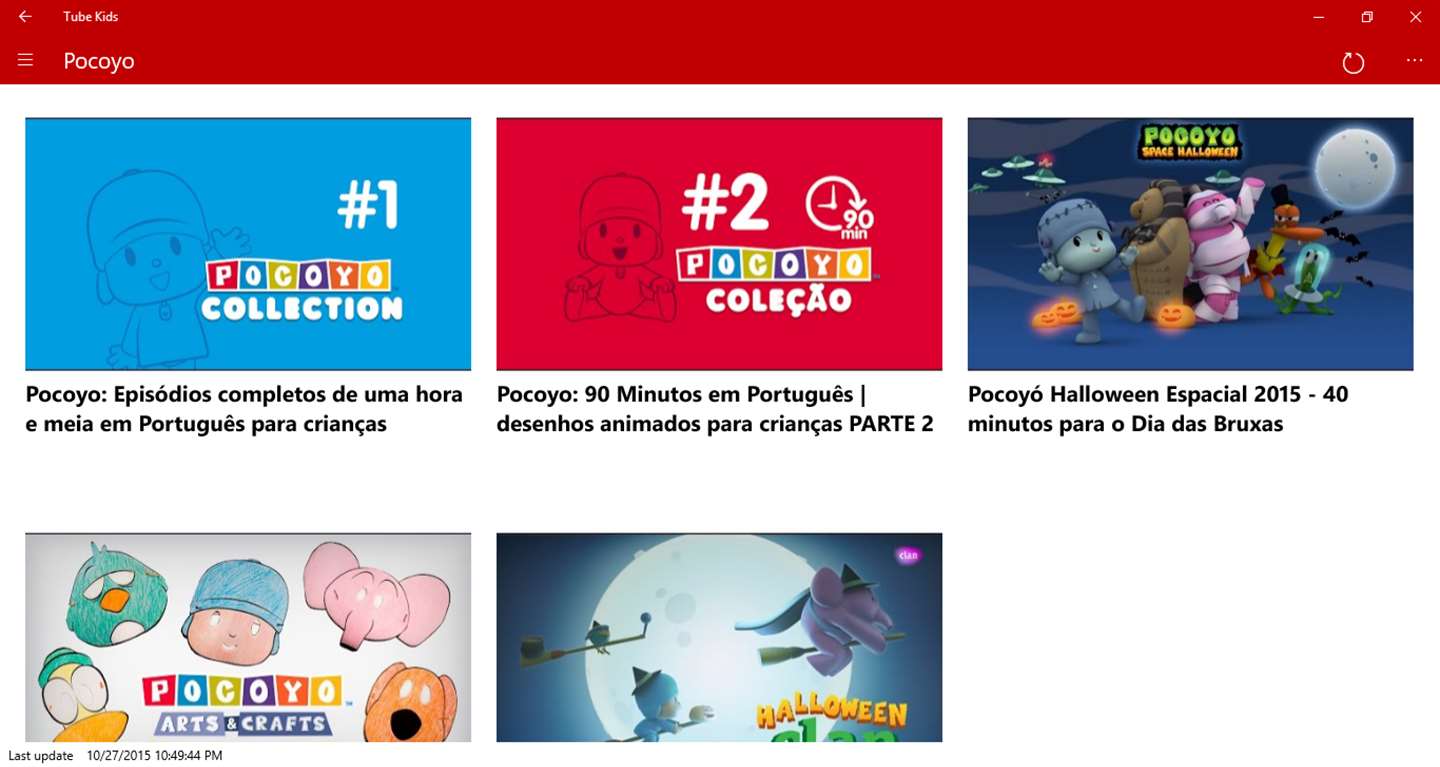
Task: Open the Pocoyo Arts & Crafts thumbnail
Action: 248,637
